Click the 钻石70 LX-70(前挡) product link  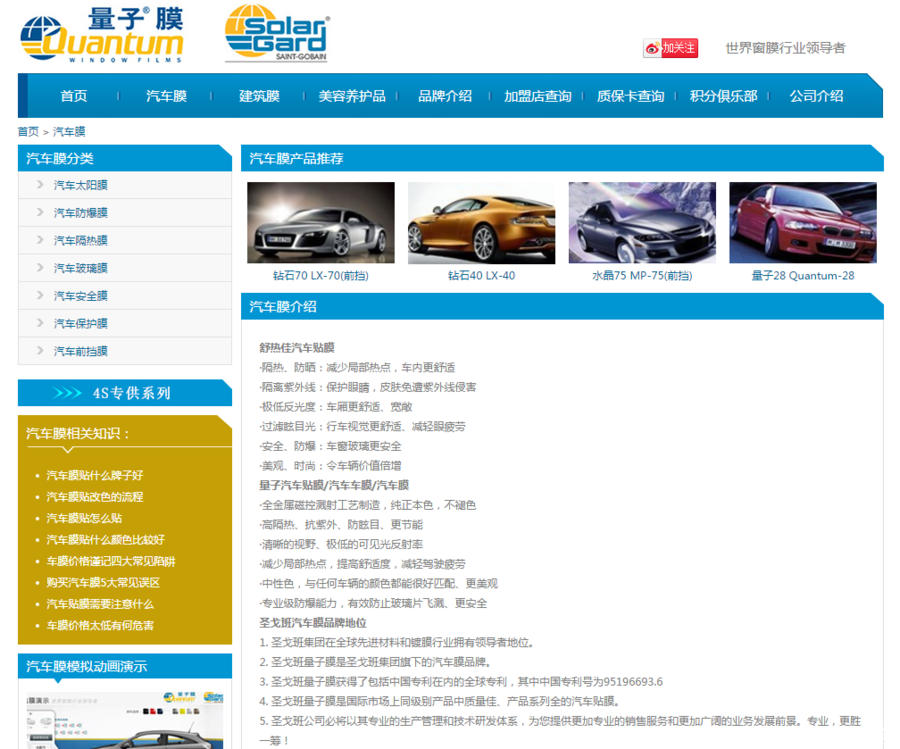[x=321, y=275]
